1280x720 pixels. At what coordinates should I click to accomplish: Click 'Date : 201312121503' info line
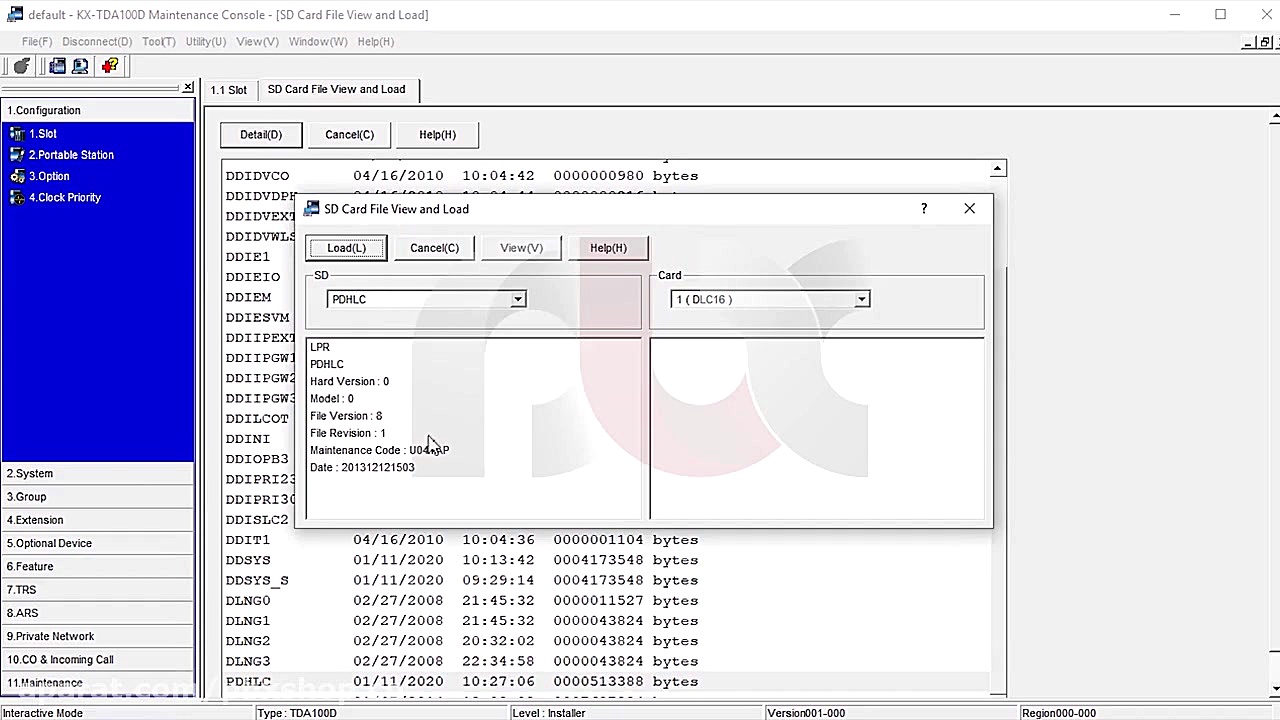click(362, 467)
